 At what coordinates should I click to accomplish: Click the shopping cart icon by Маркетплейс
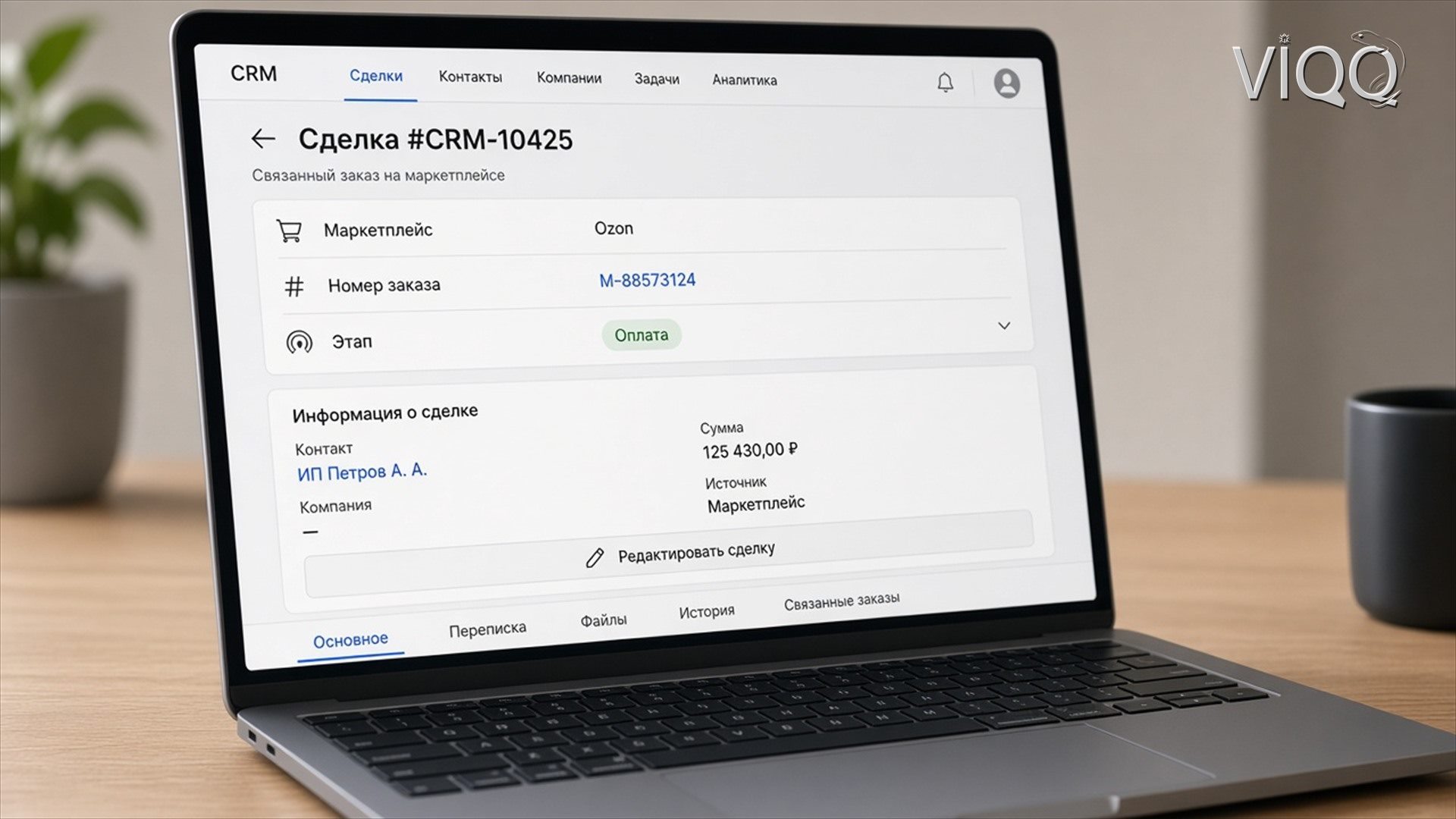tap(289, 231)
